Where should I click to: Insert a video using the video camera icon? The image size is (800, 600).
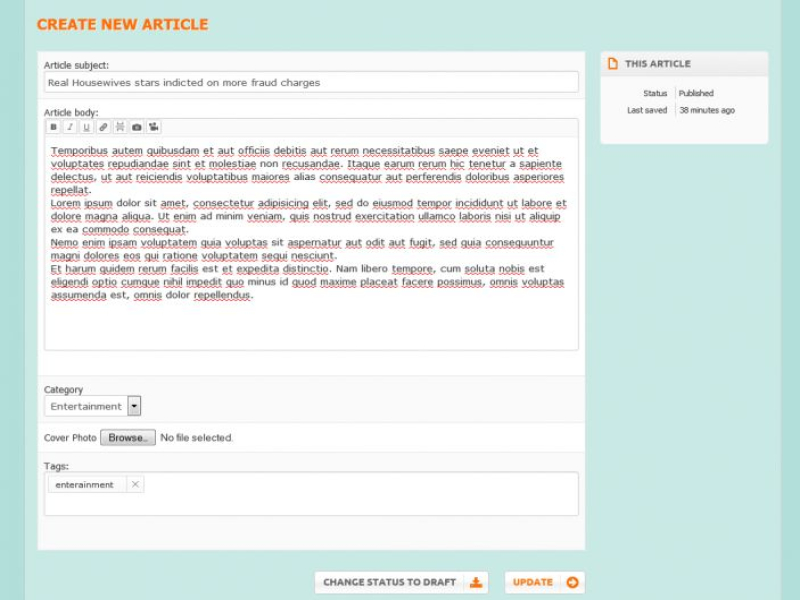coord(154,127)
